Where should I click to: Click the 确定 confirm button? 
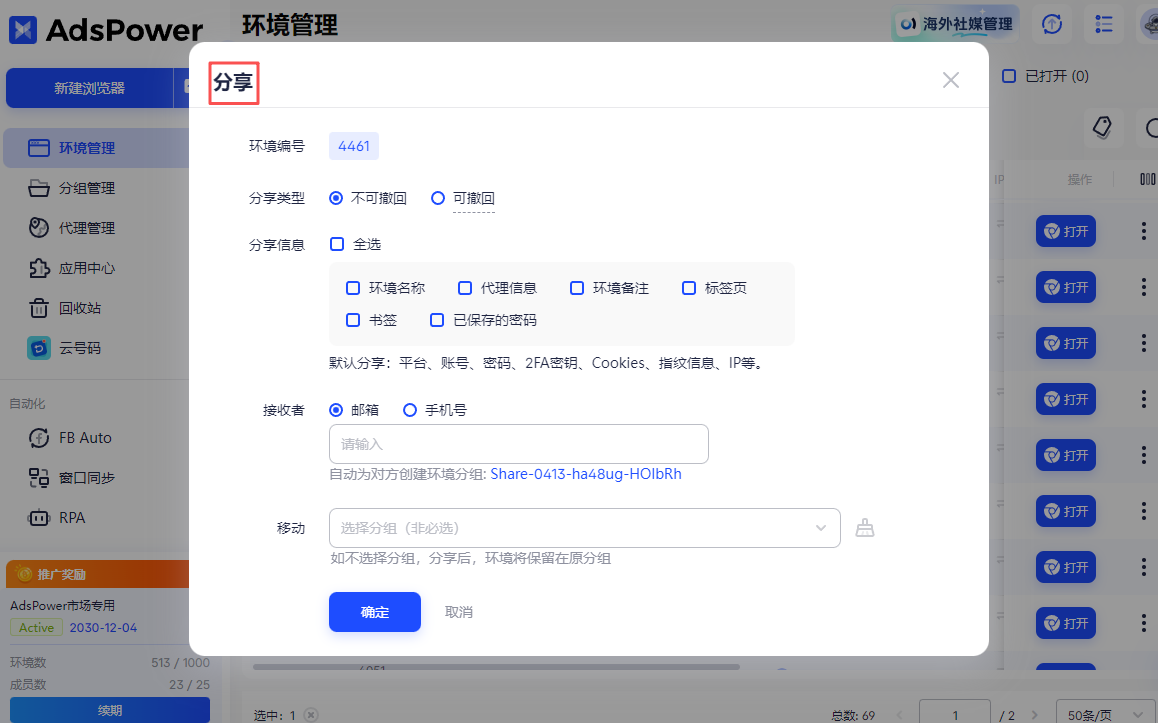(x=375, y=612)
